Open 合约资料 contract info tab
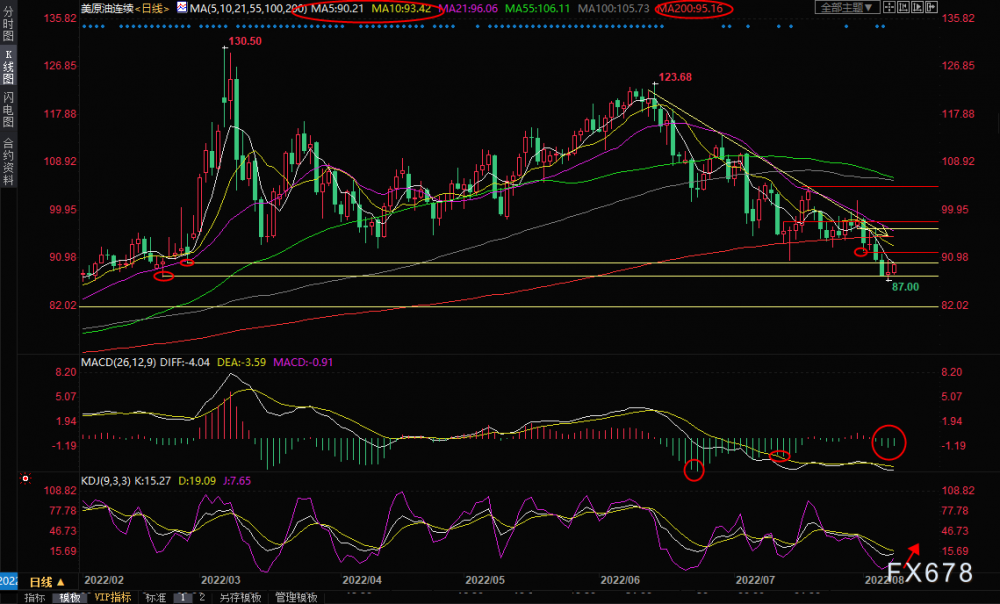This screenshot has height=604, width=1000. 8,161
